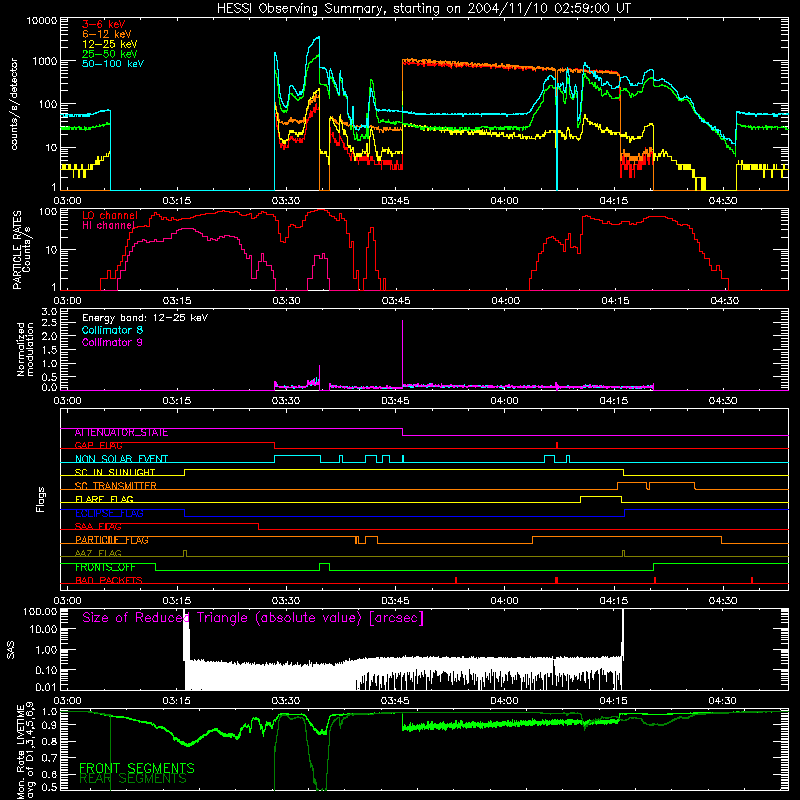This screenshot has width=800, height=800.
Task: Click the Size of Reduced Triangle caption
Action: [253, 618]
